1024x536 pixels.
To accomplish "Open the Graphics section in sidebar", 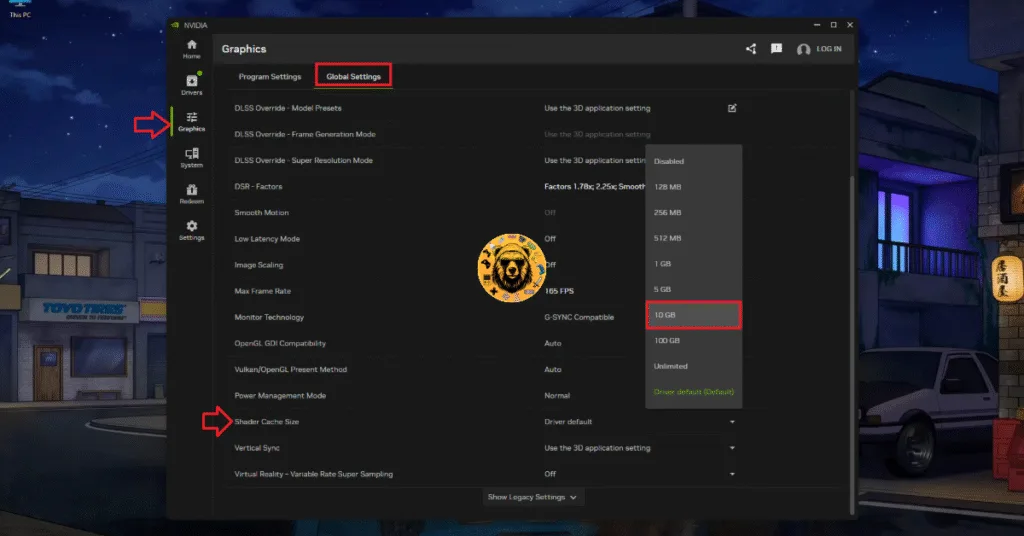I will [191, 121].
